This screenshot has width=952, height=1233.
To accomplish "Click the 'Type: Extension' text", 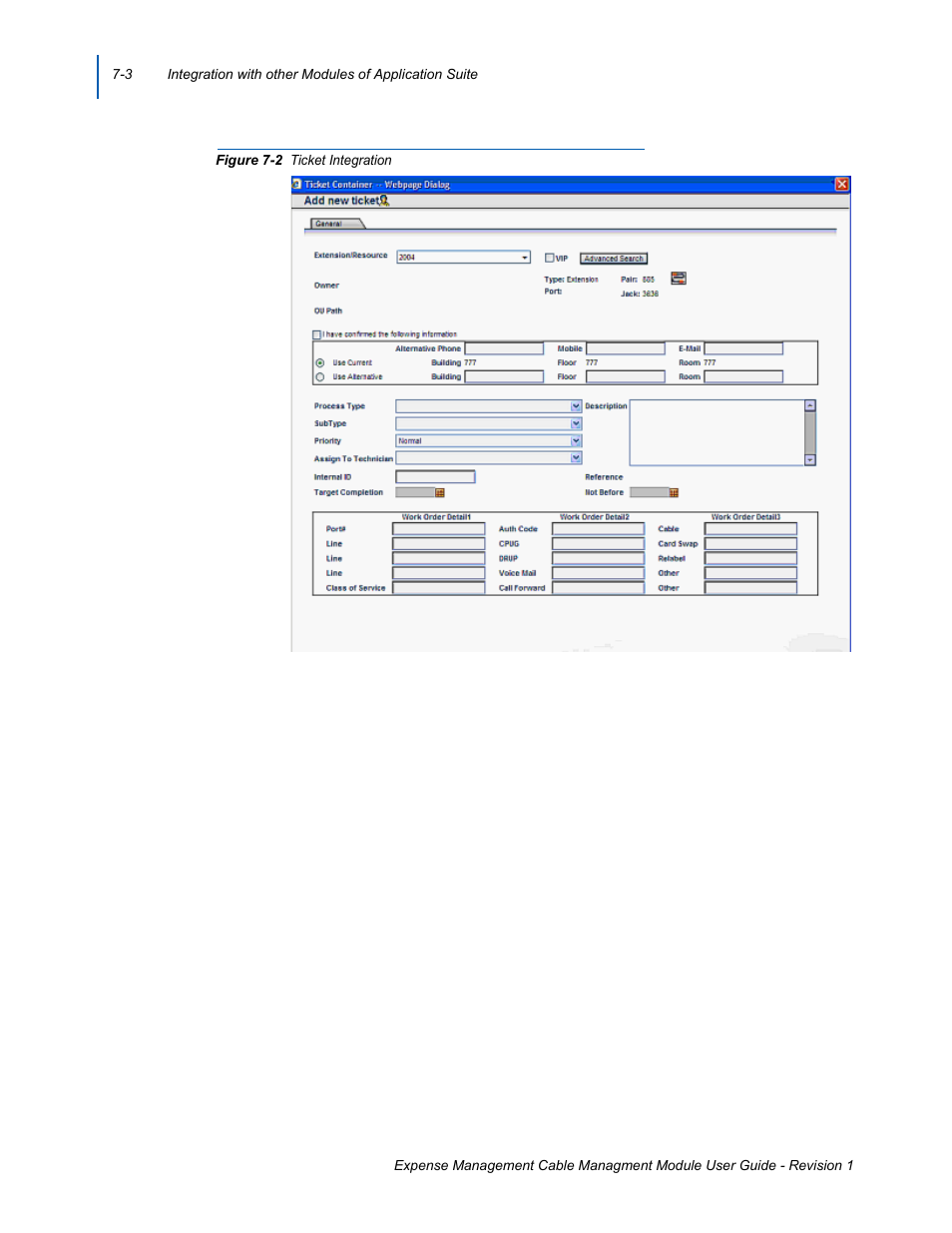I will 572,280.
